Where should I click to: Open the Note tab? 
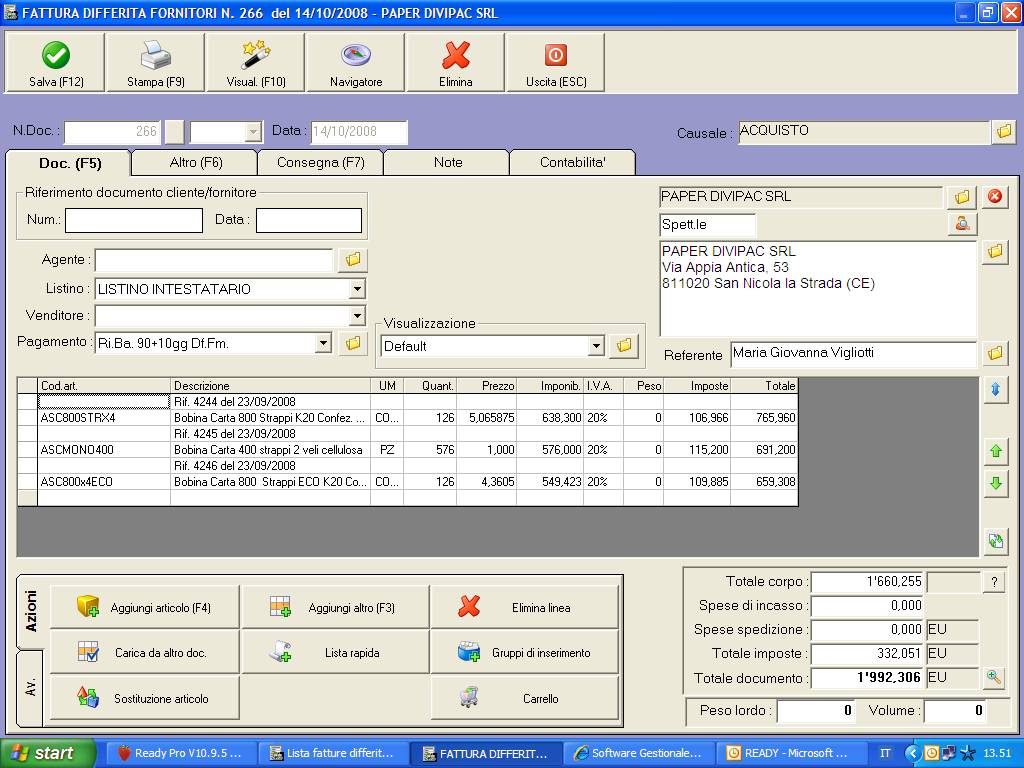point(447,163)
